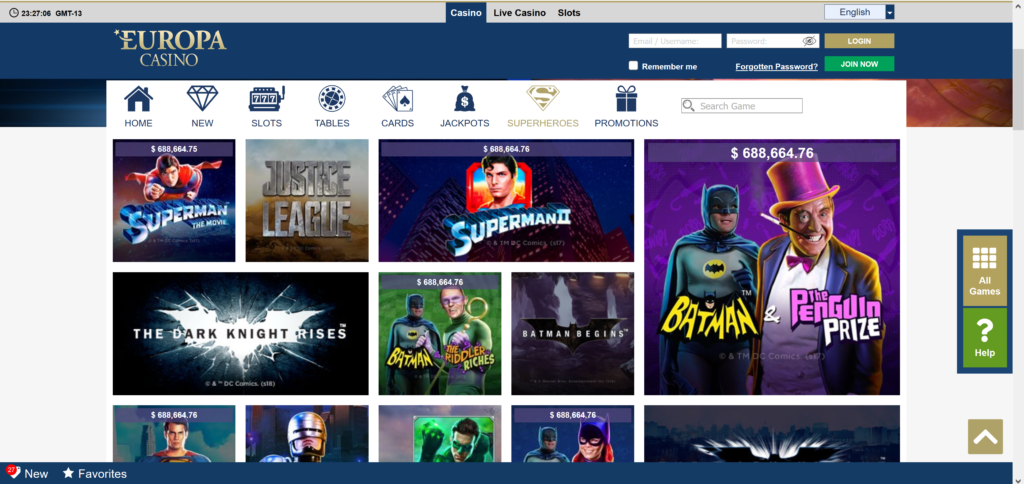
Task: Open the Green Lantern game tile
Action: click(440, 434)
